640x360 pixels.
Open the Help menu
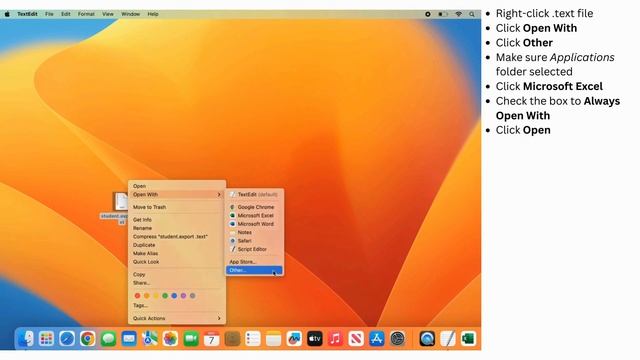coord(153,14)
